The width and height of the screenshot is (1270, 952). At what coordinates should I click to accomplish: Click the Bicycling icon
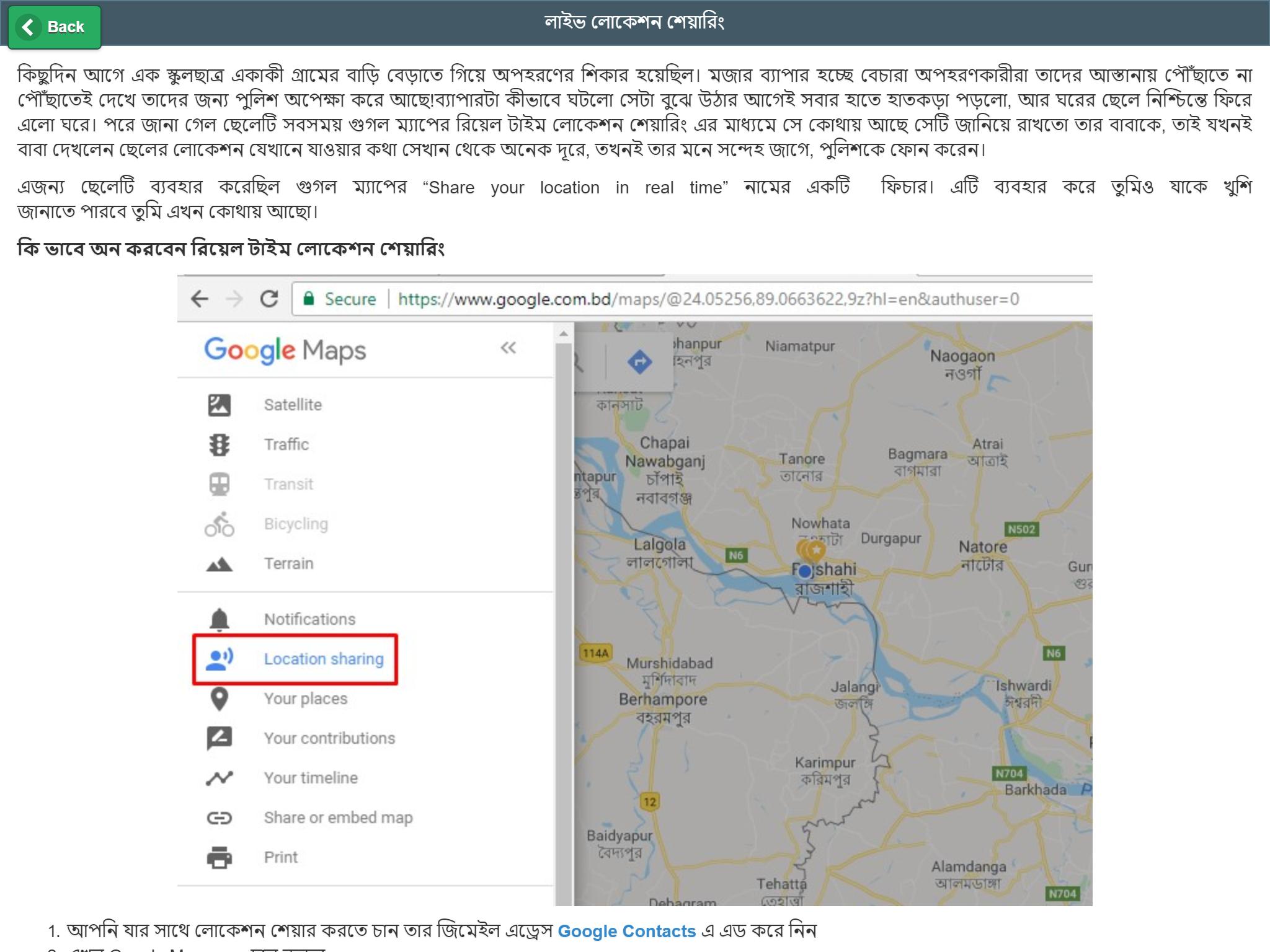[219, 524]
